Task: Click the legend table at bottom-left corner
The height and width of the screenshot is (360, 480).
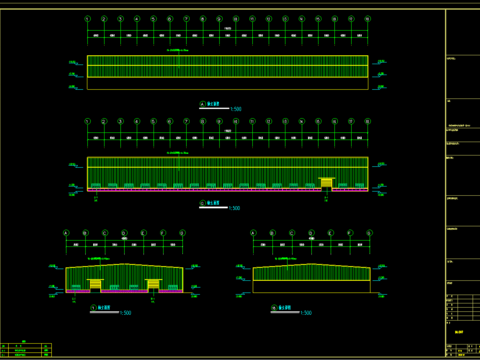Action: tap(26, 350)
